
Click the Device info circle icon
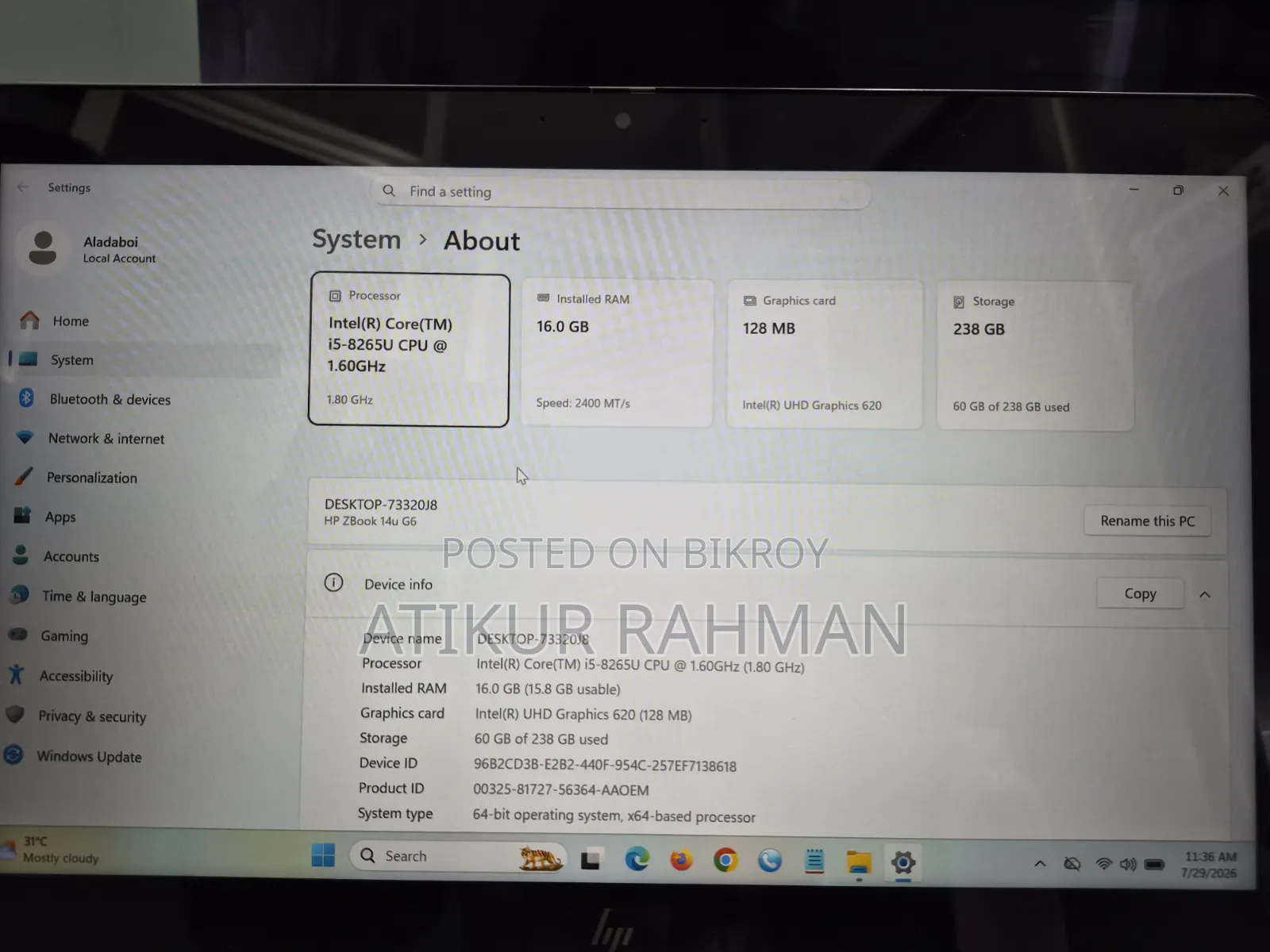pyautogui.click(x=333, y=582)
